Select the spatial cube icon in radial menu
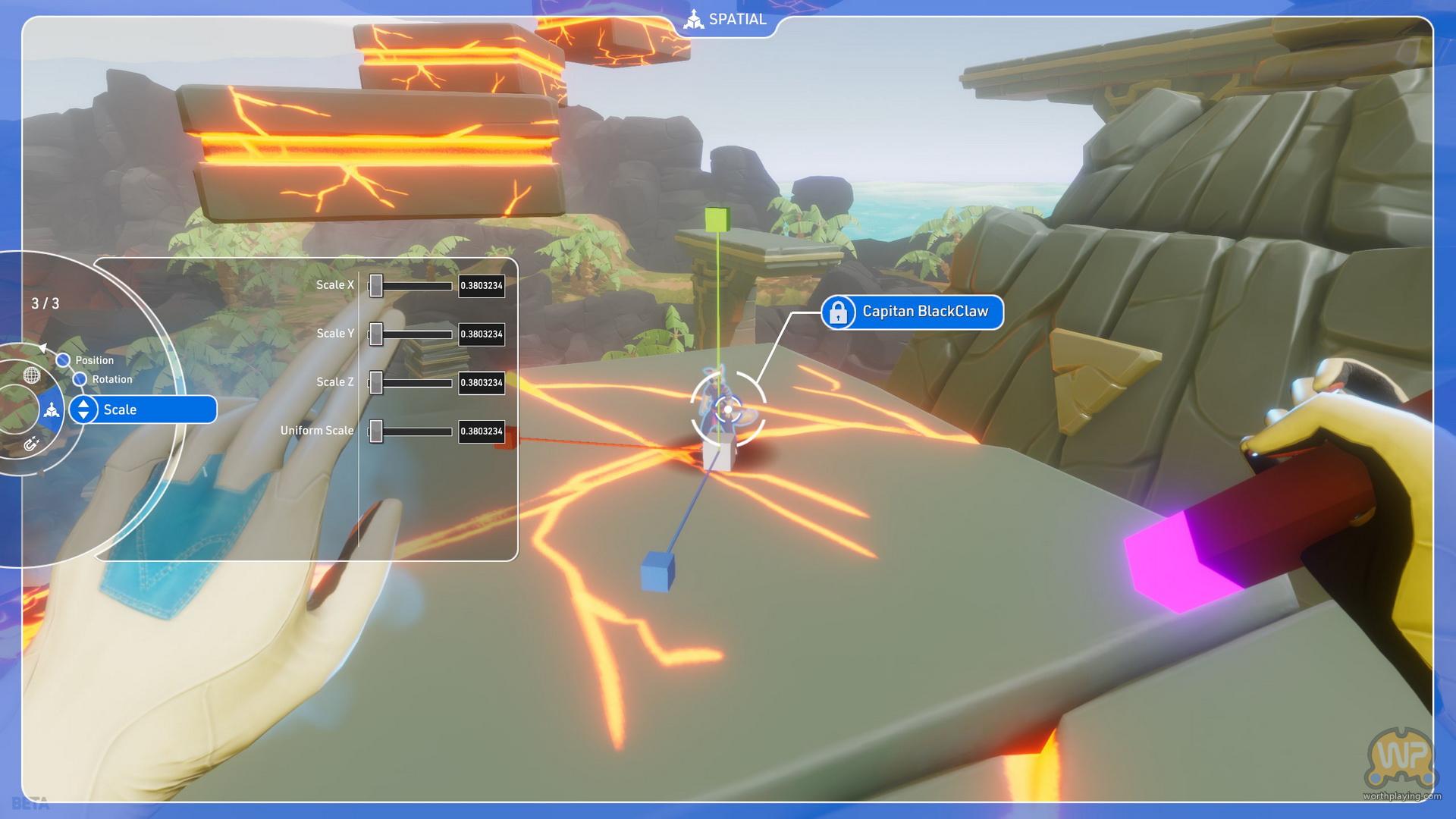The width and height of the screenshot is (1456, 819). point(52,410)
